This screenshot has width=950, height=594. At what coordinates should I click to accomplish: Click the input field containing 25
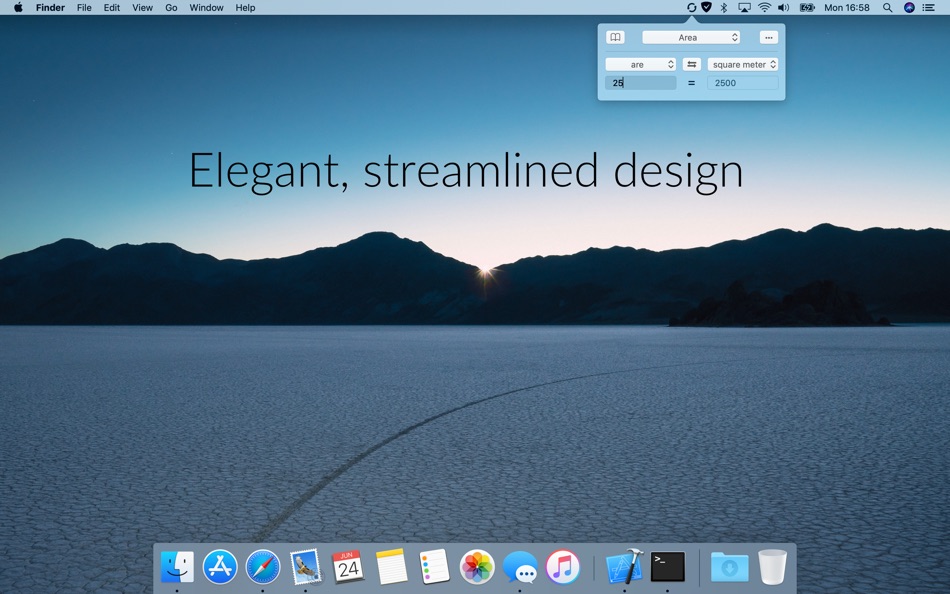(x=640, y=83)
